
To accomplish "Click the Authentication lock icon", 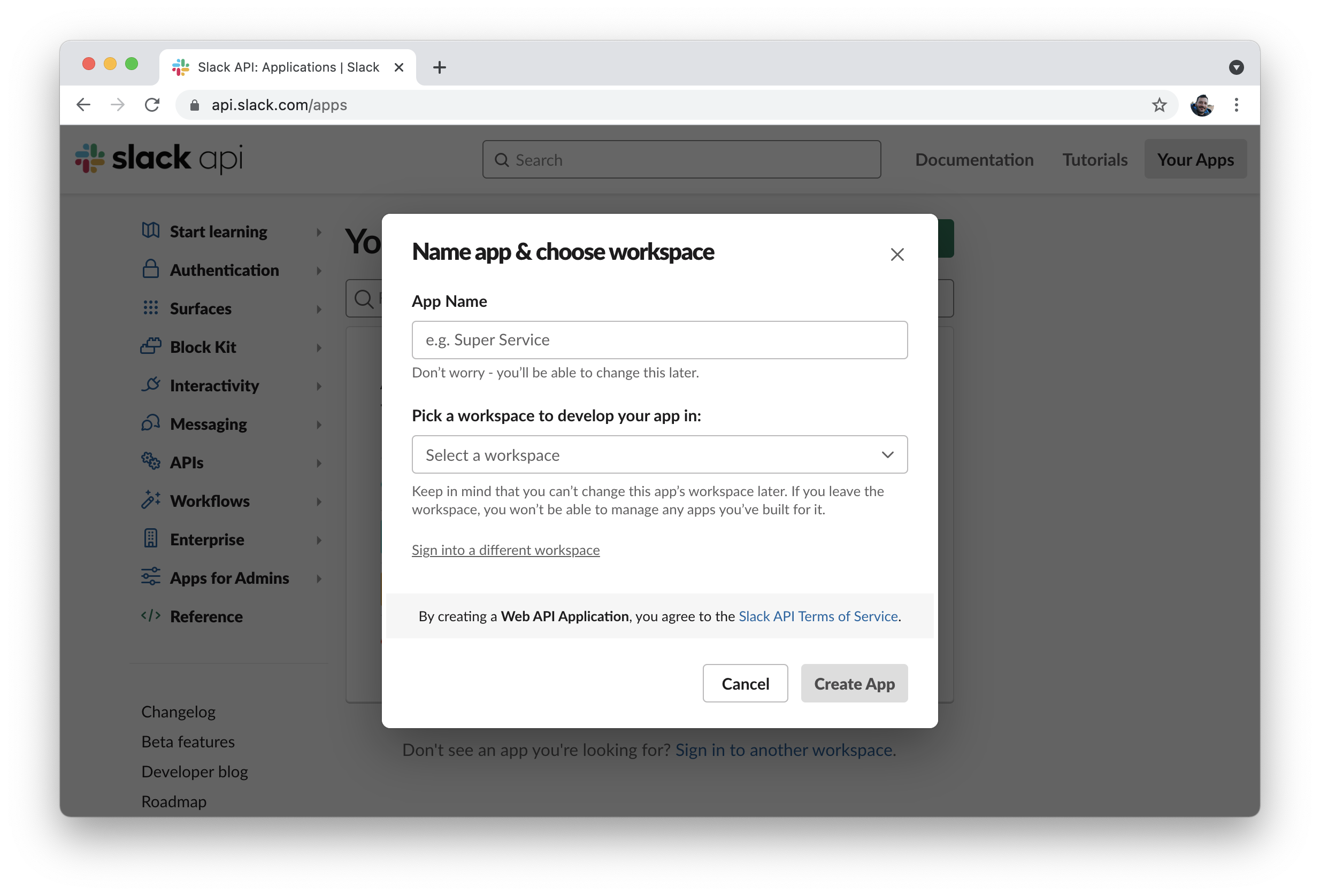I will 150,269.
